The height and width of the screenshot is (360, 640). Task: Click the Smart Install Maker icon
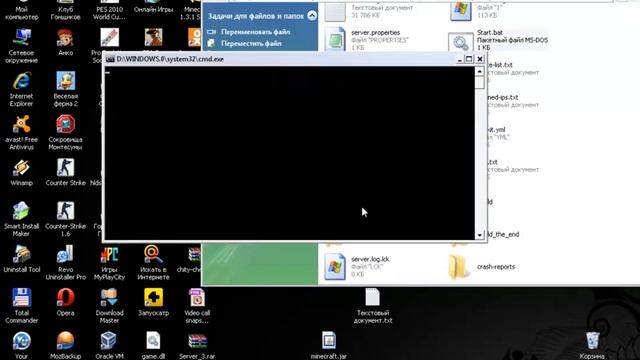pos(21,211)
